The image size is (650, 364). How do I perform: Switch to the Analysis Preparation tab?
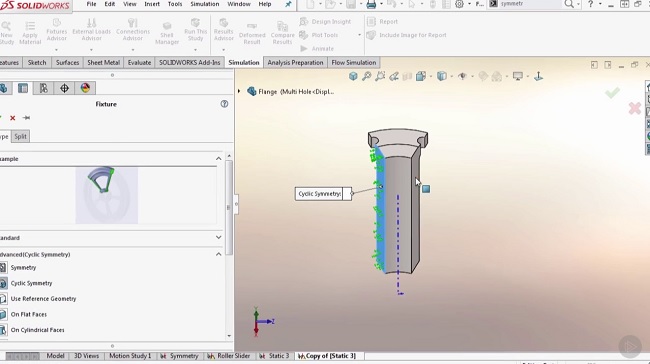(295, 63)
